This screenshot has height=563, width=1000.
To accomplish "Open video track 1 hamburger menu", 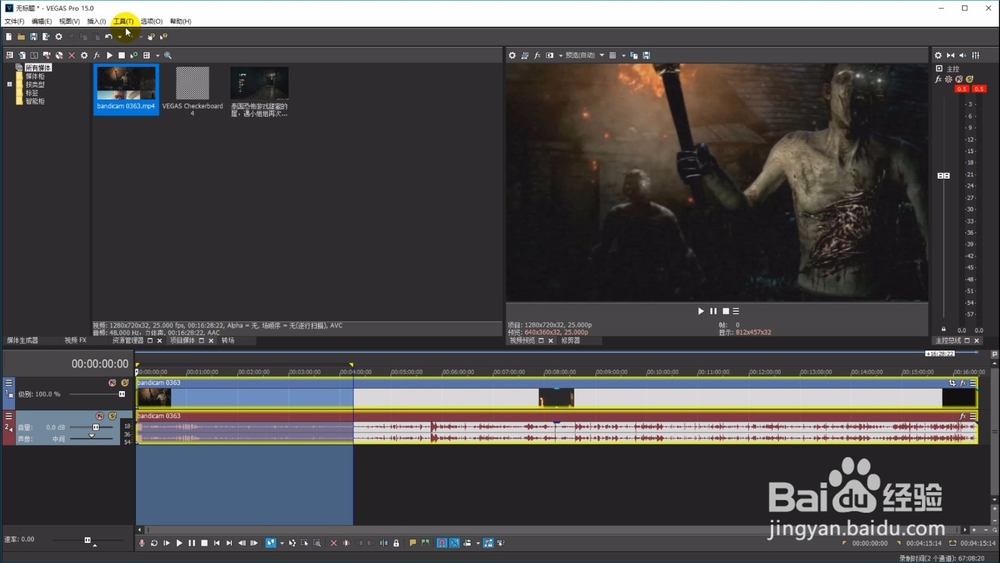I will [9, 383].
